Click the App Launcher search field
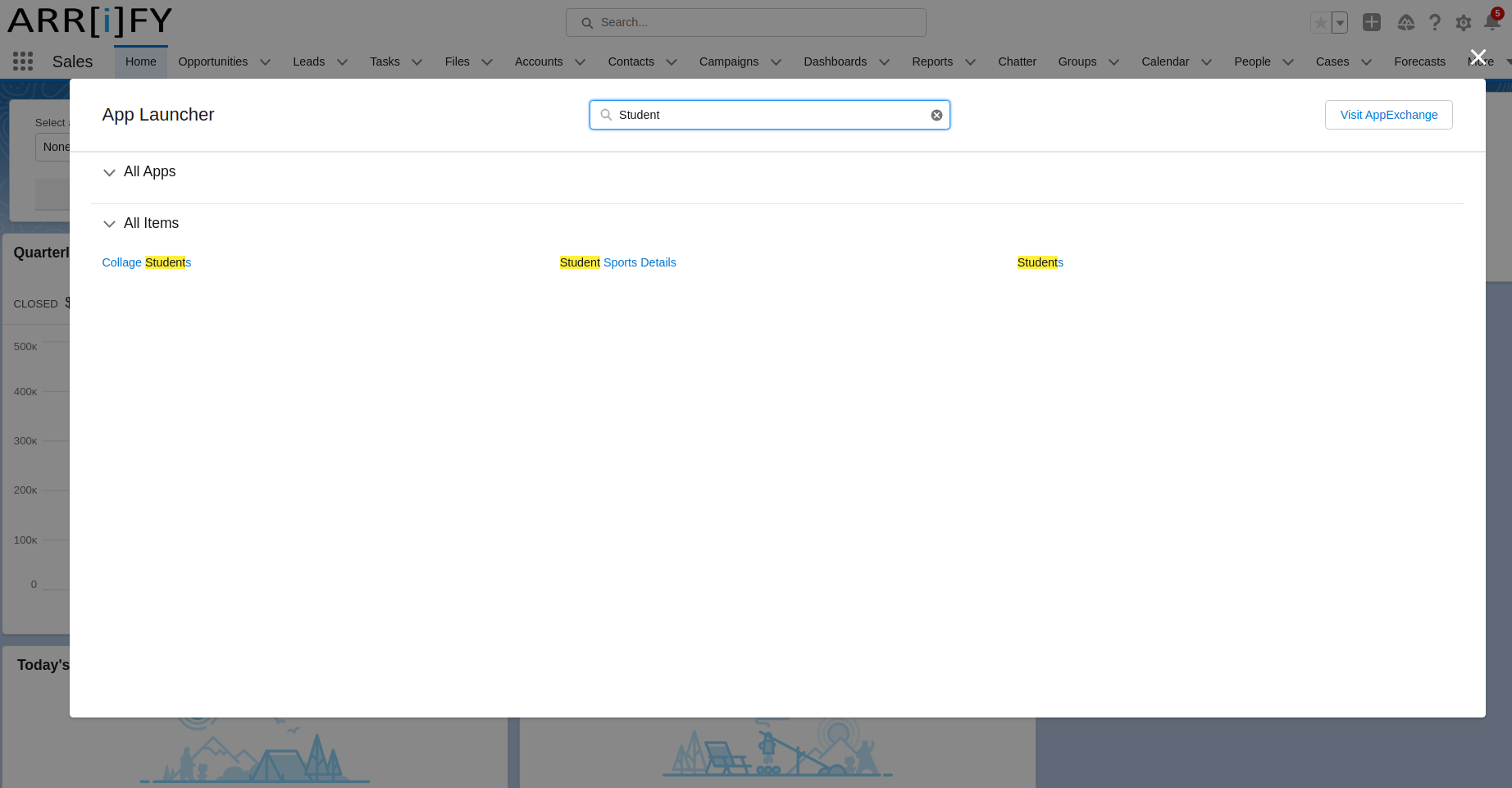The image size is (1512, 788). (x=769, y=115)
